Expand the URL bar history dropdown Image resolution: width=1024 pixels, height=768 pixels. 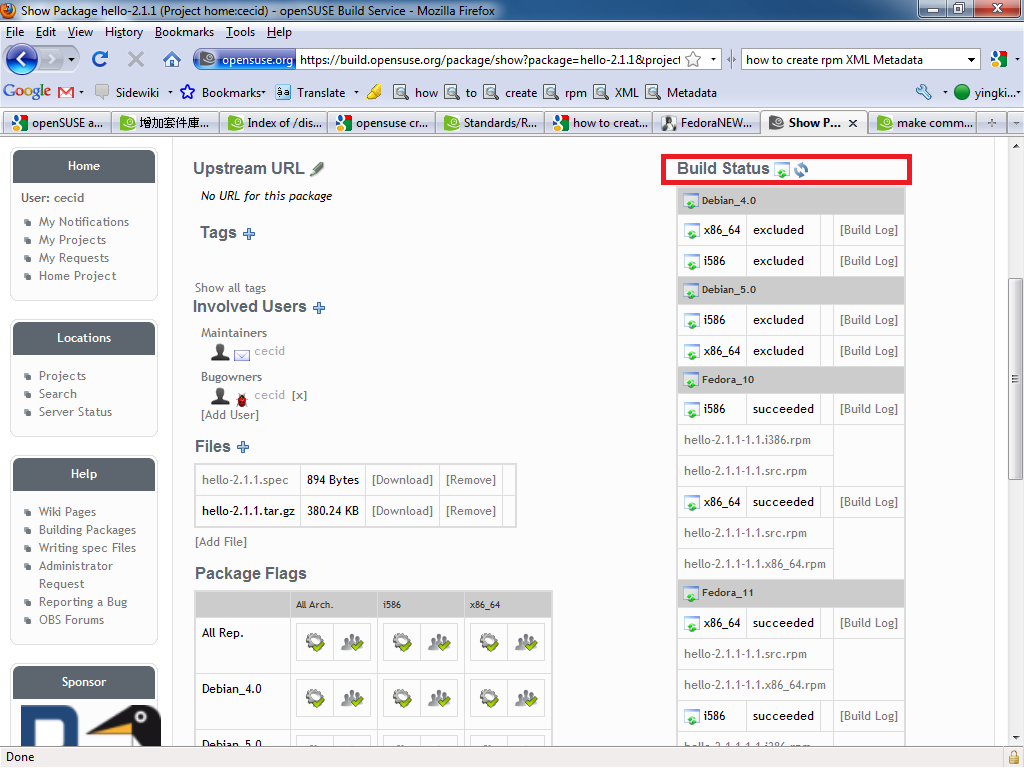pos(714,60)
